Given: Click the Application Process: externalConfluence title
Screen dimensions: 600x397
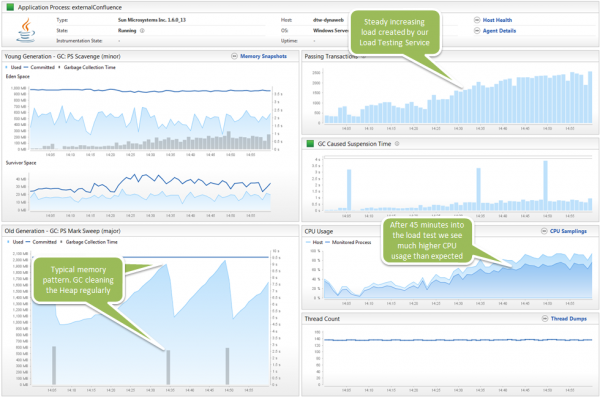Looking at the screenshot, I should pos(70,7).
